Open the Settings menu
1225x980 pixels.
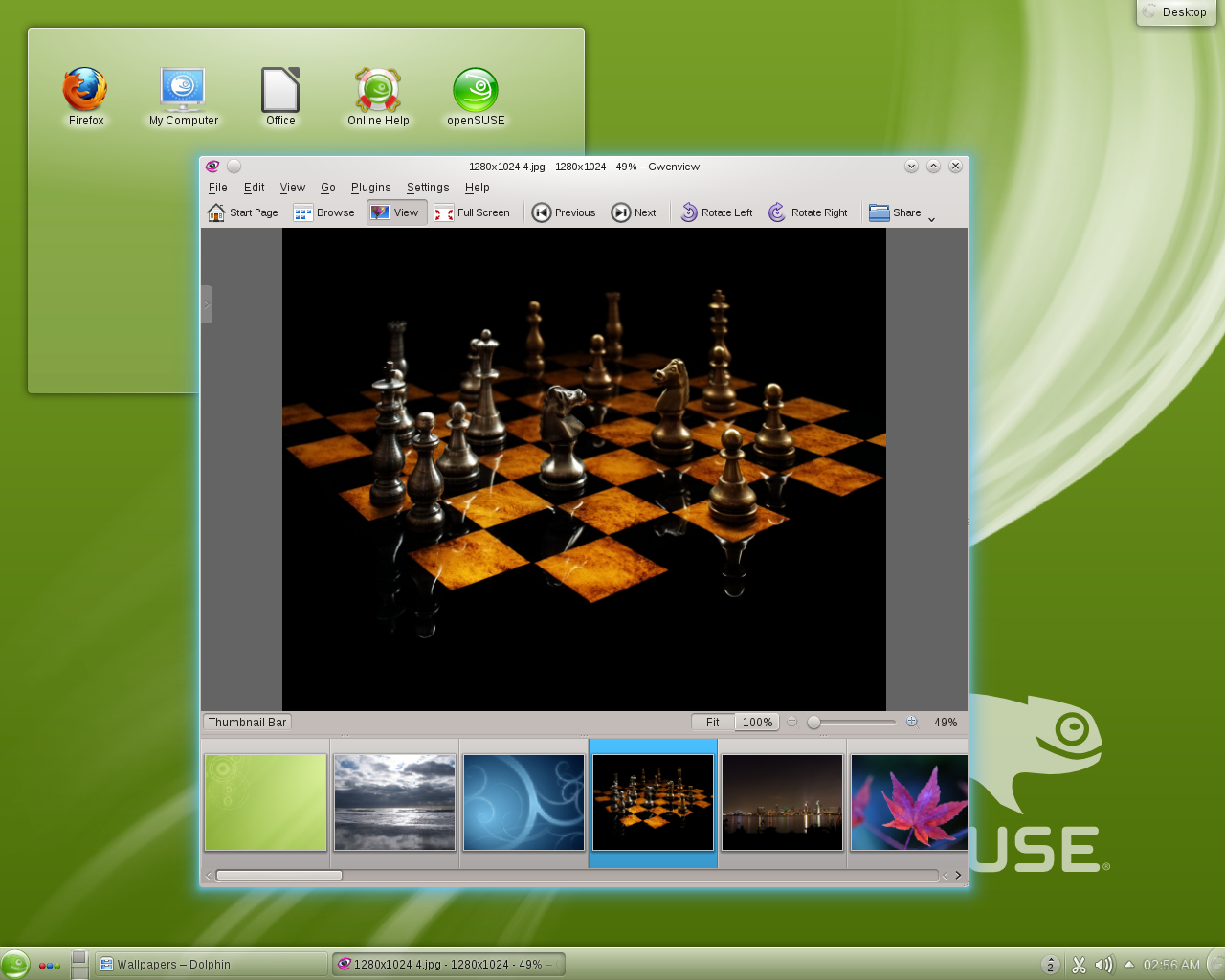(427, 188)
